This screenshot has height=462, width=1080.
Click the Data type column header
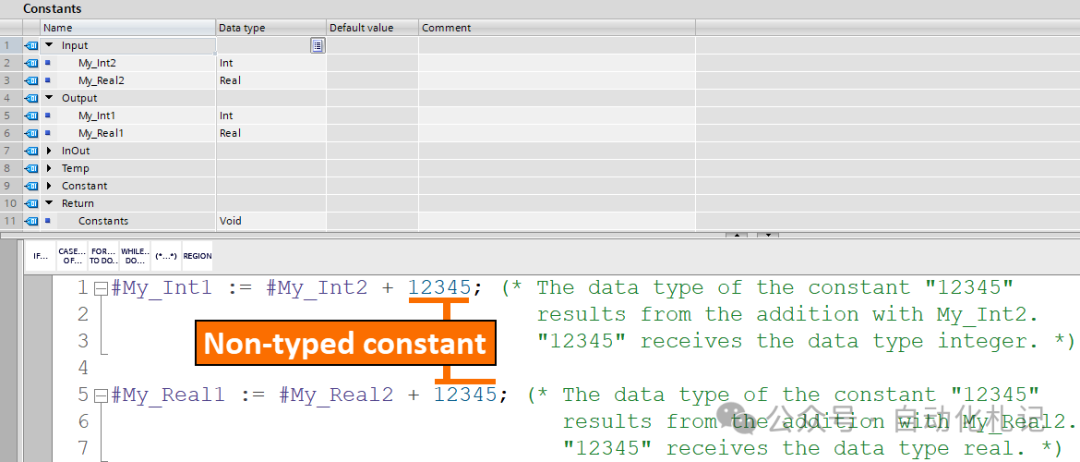[x=271, y=28]
